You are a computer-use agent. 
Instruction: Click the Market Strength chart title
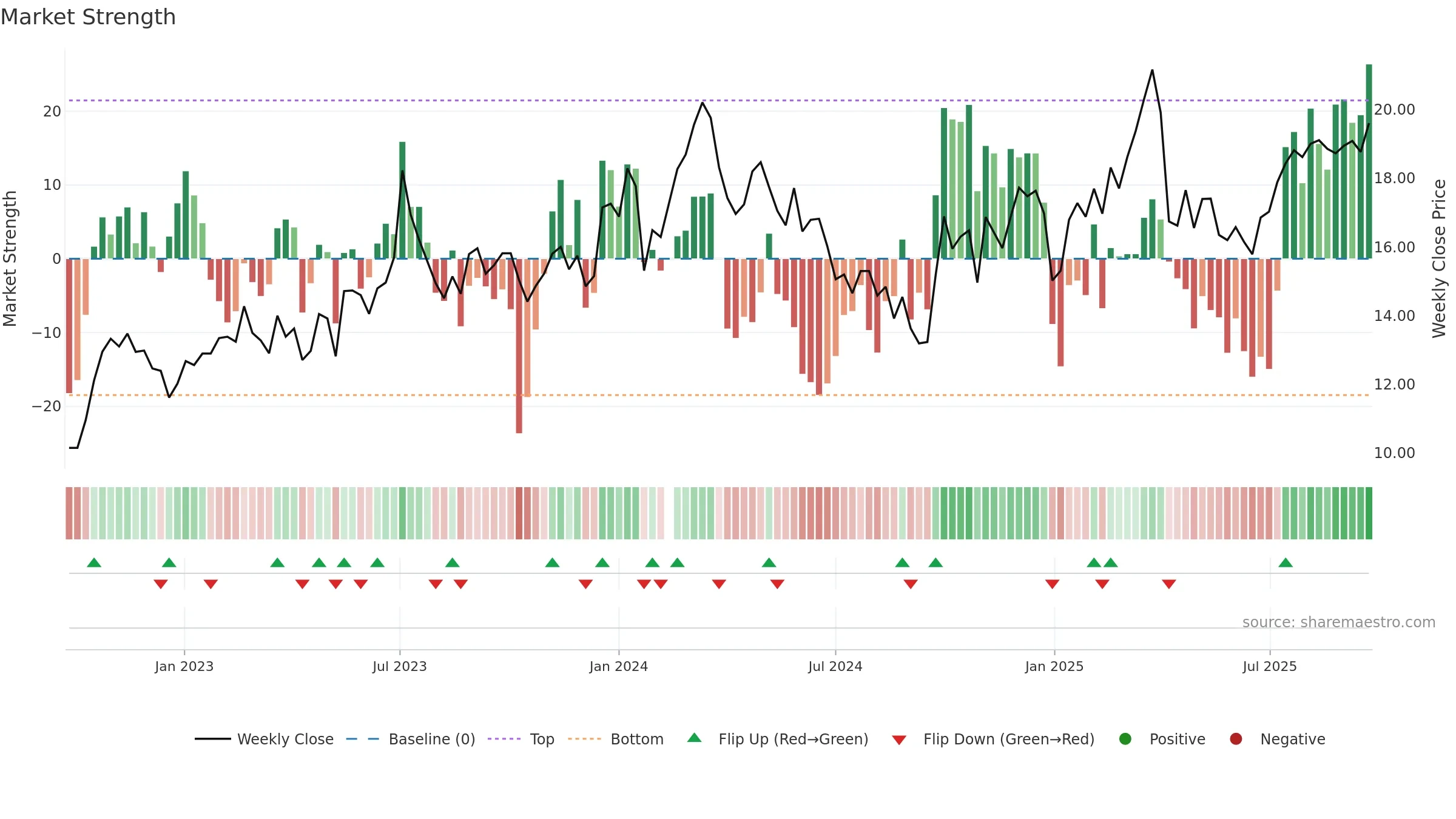click(88, 17)
